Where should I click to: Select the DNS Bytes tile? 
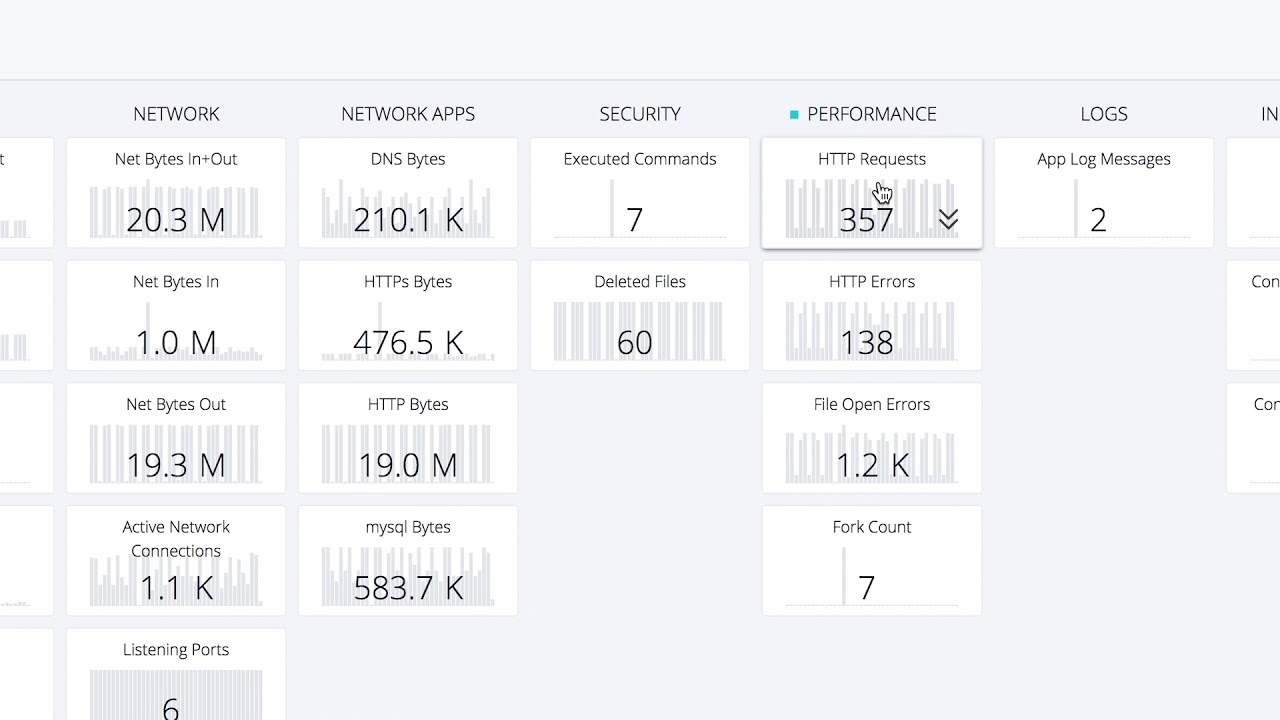(408, 193)
